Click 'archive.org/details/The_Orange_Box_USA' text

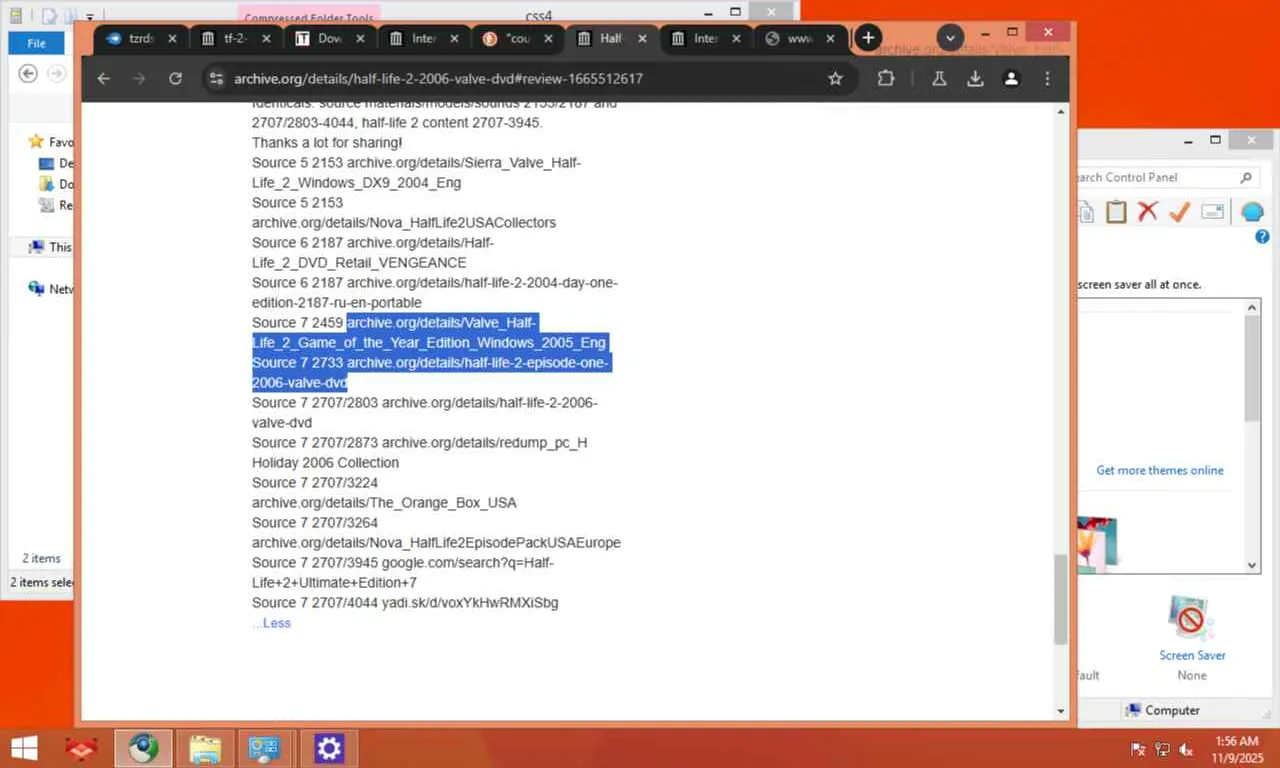[x=384, y=503]
